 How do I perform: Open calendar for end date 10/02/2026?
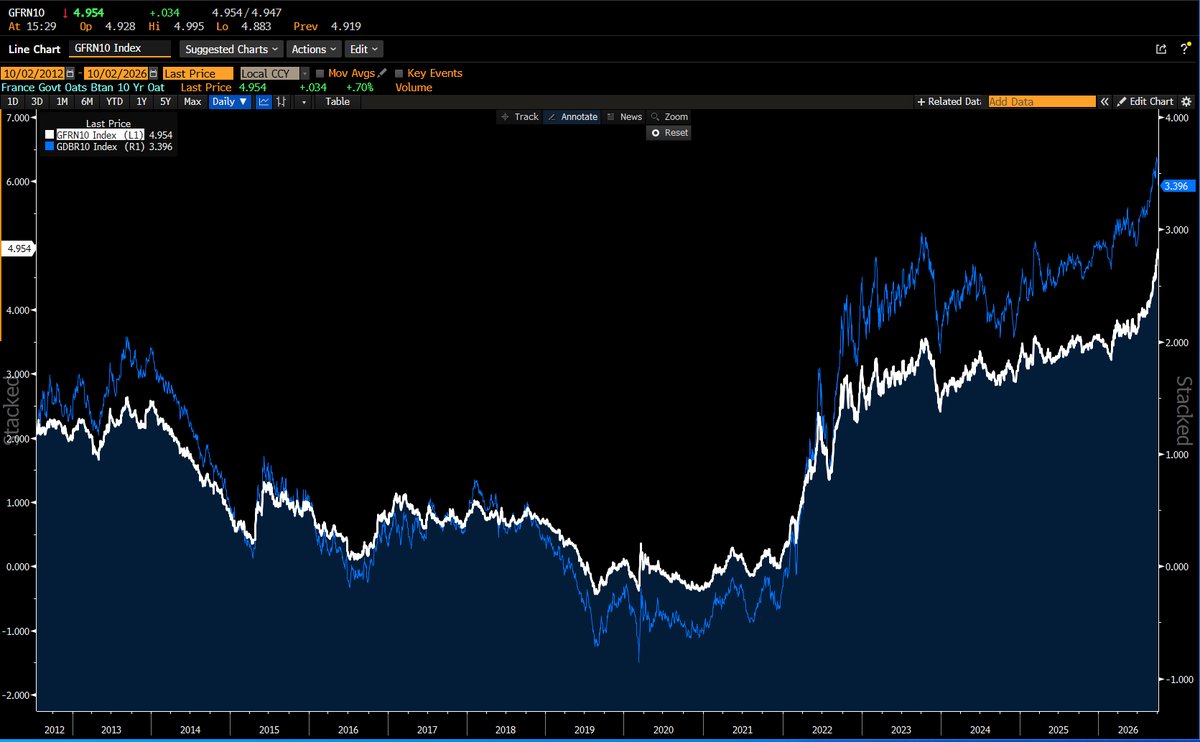coord(152,73)
